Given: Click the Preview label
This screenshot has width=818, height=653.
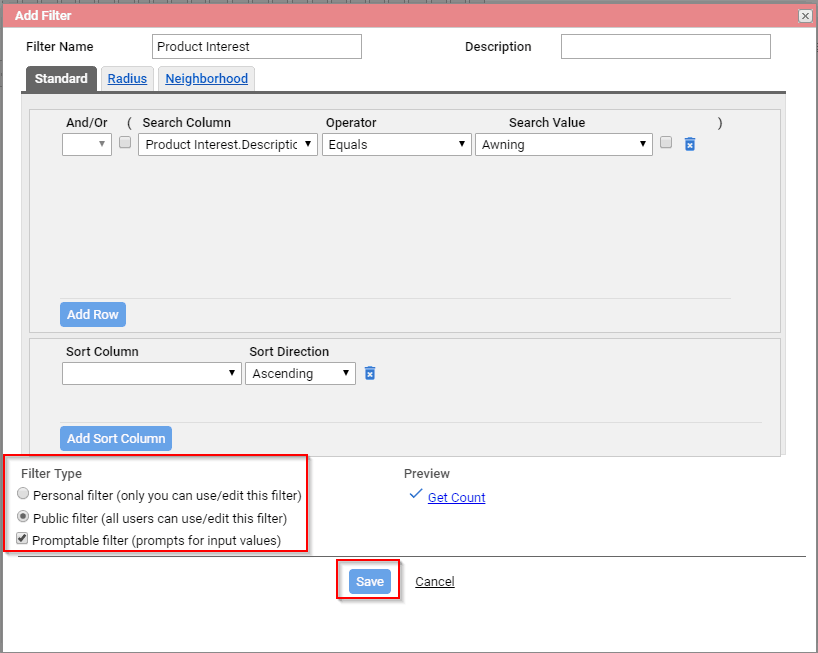Looking at the screenshot, I should [427, 474].
